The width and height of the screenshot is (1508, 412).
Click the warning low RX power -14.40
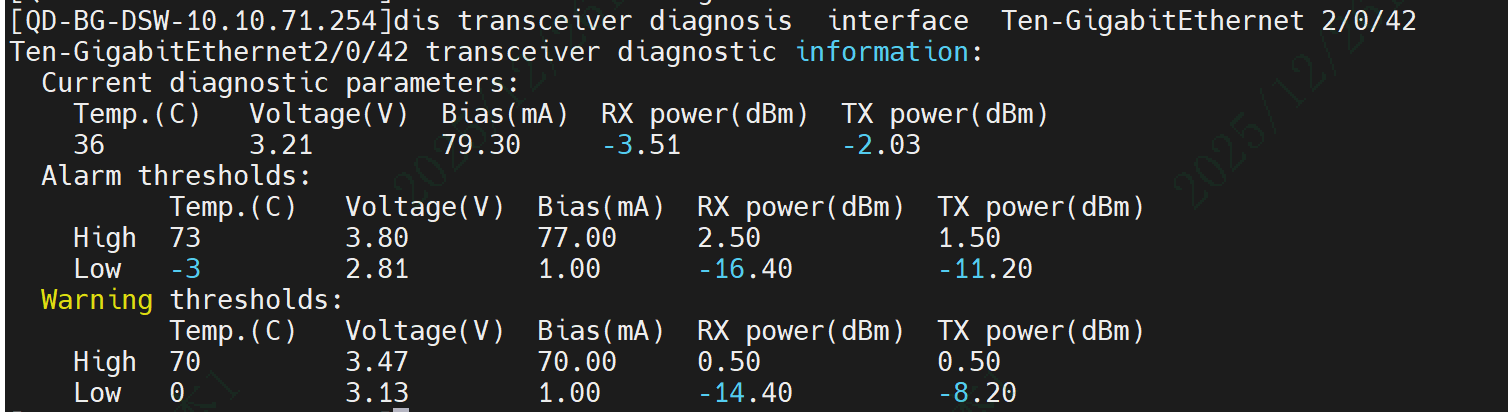tap(745, 393)
